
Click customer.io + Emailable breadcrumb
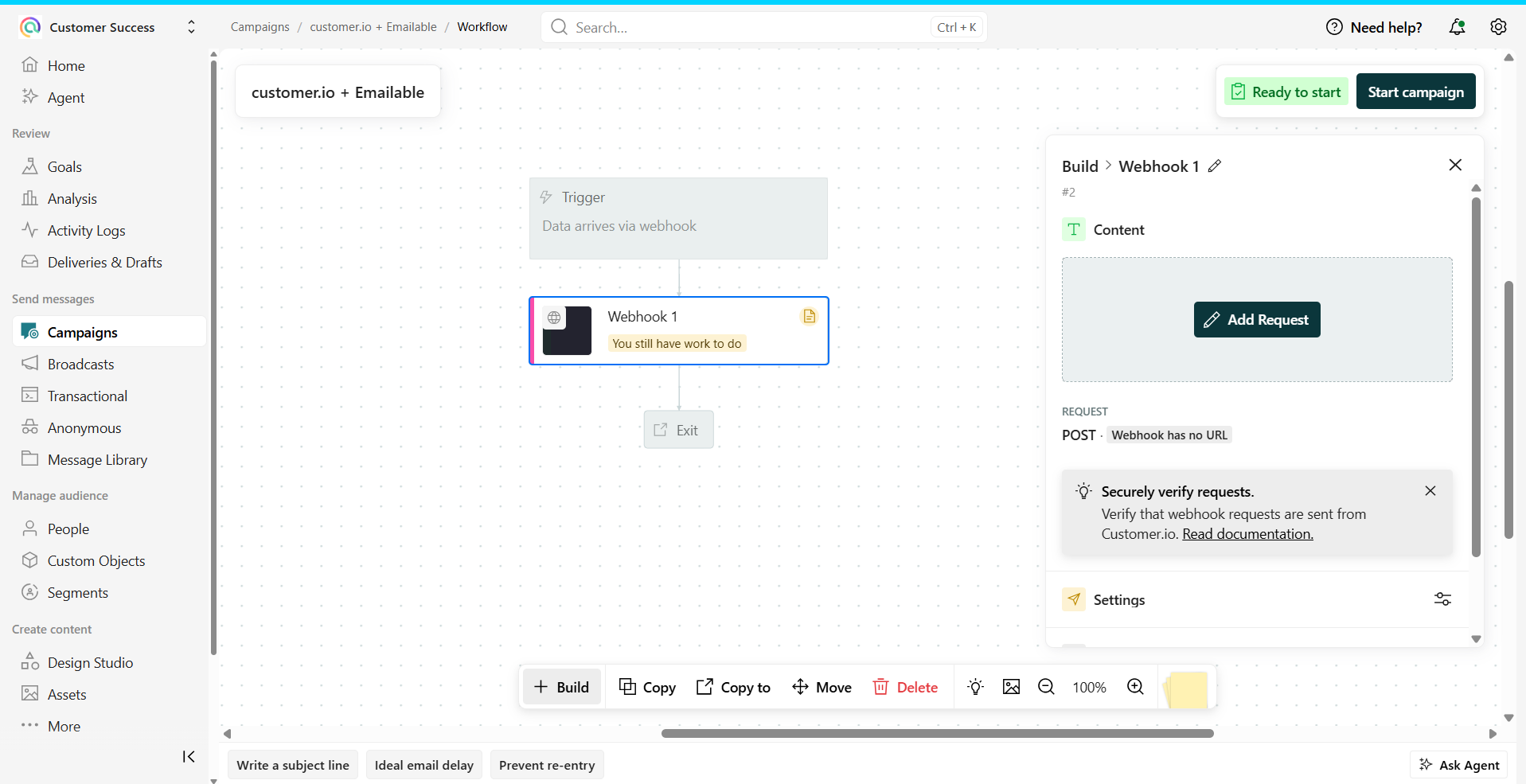click(x=373, y=27)
